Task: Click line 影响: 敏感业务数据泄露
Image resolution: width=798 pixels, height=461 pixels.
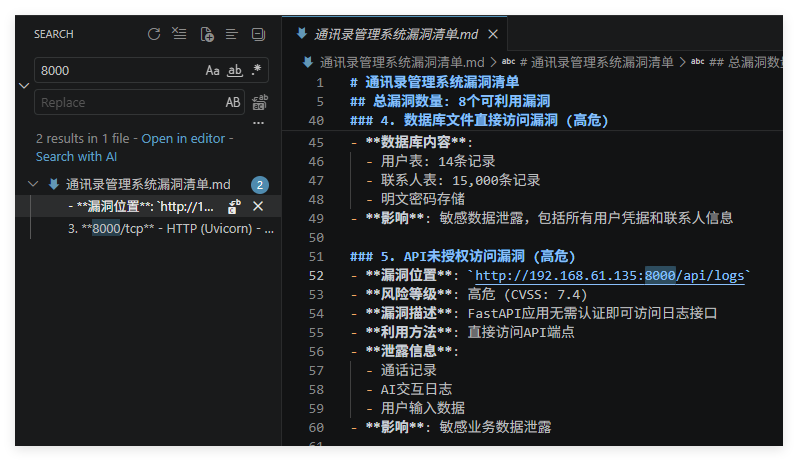Action: pyautogui.click(x=451, y=427)
